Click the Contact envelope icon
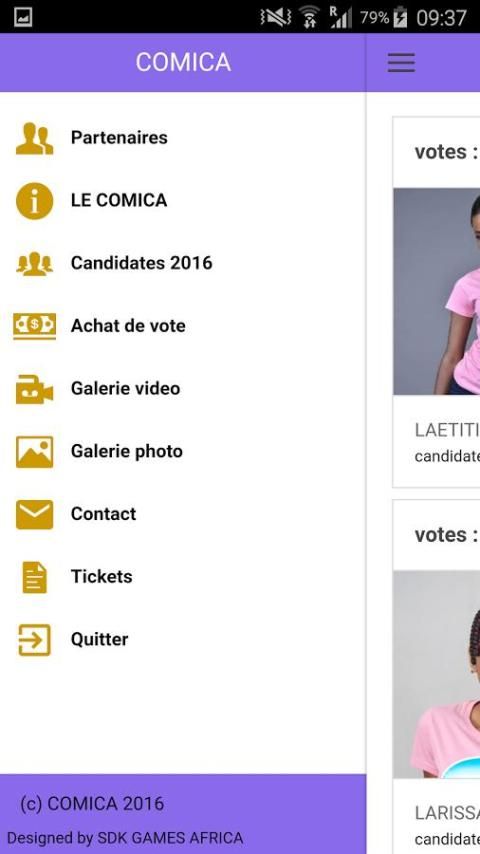The height and width of the screenshot is (854, 480). (34, 515)
